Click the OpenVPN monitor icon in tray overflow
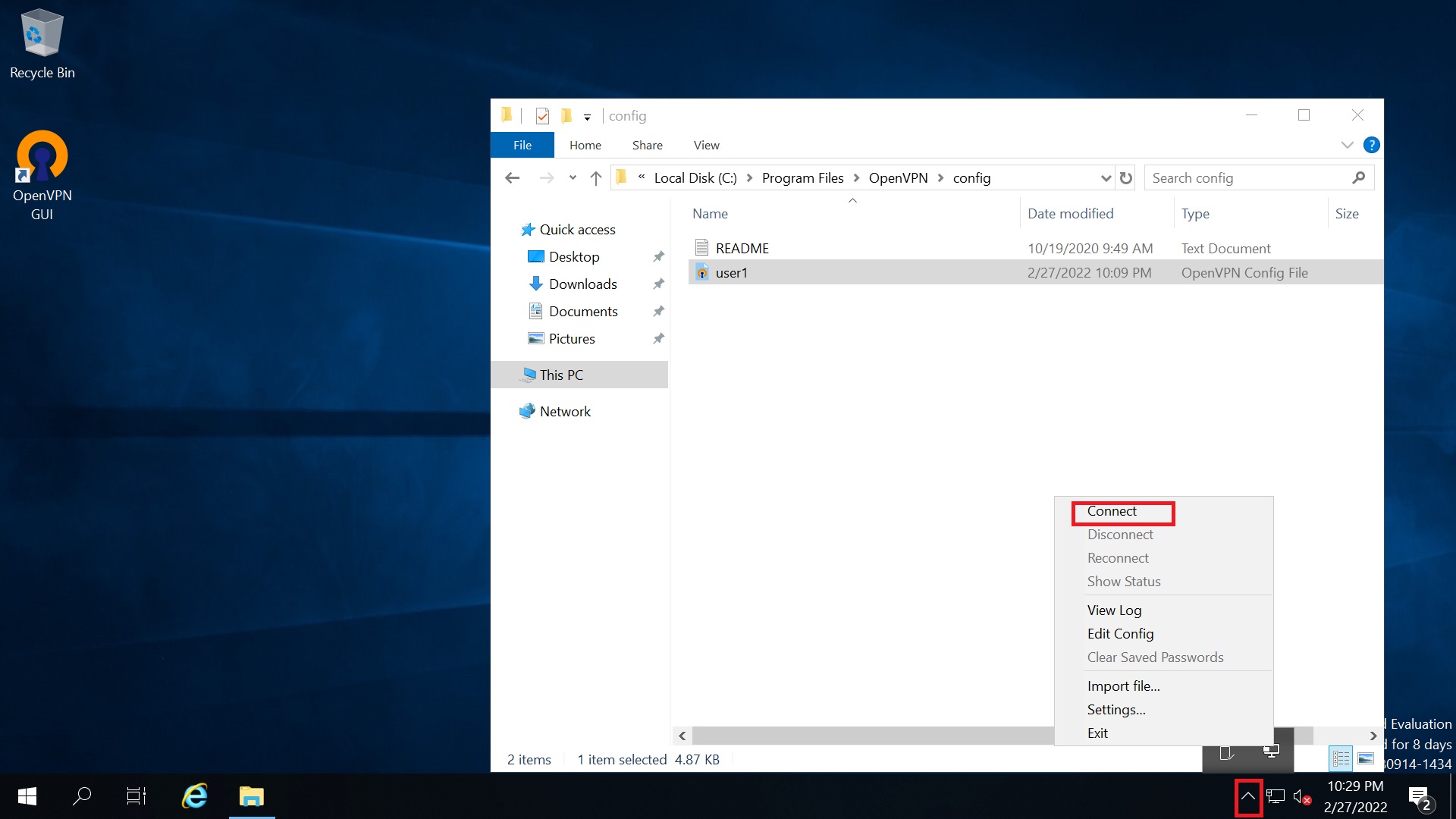This screenshot has width=1456, height=819. (1272, 752)
